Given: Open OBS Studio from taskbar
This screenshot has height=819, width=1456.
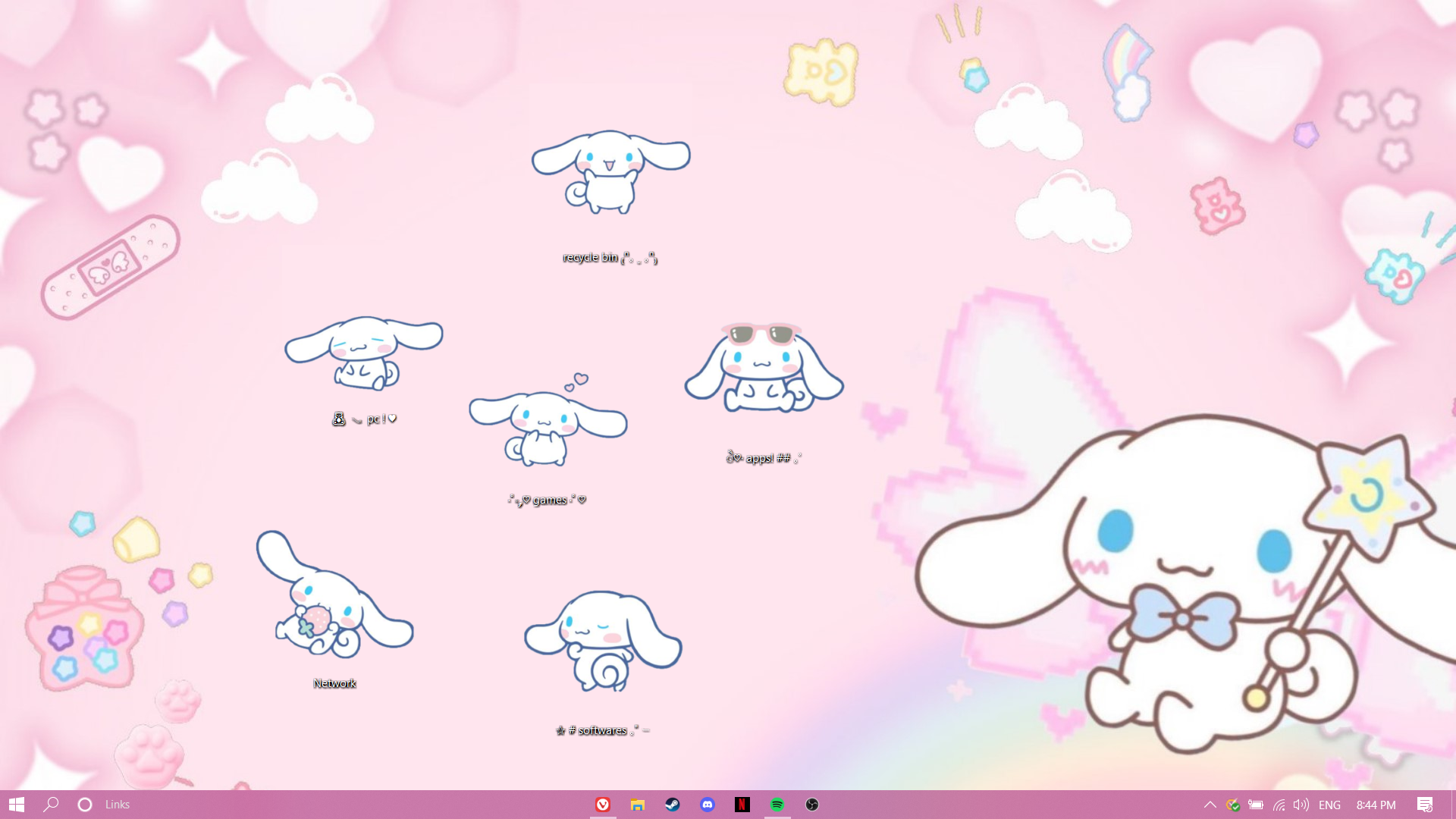Looking at the screenshot, I should point(812,805).
